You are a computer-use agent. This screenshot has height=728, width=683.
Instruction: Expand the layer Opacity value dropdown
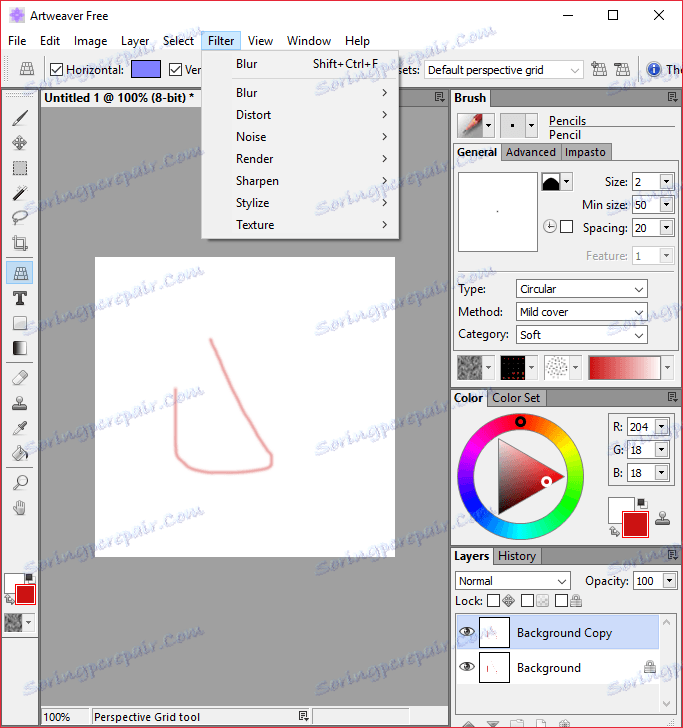(x=669, y=581)
